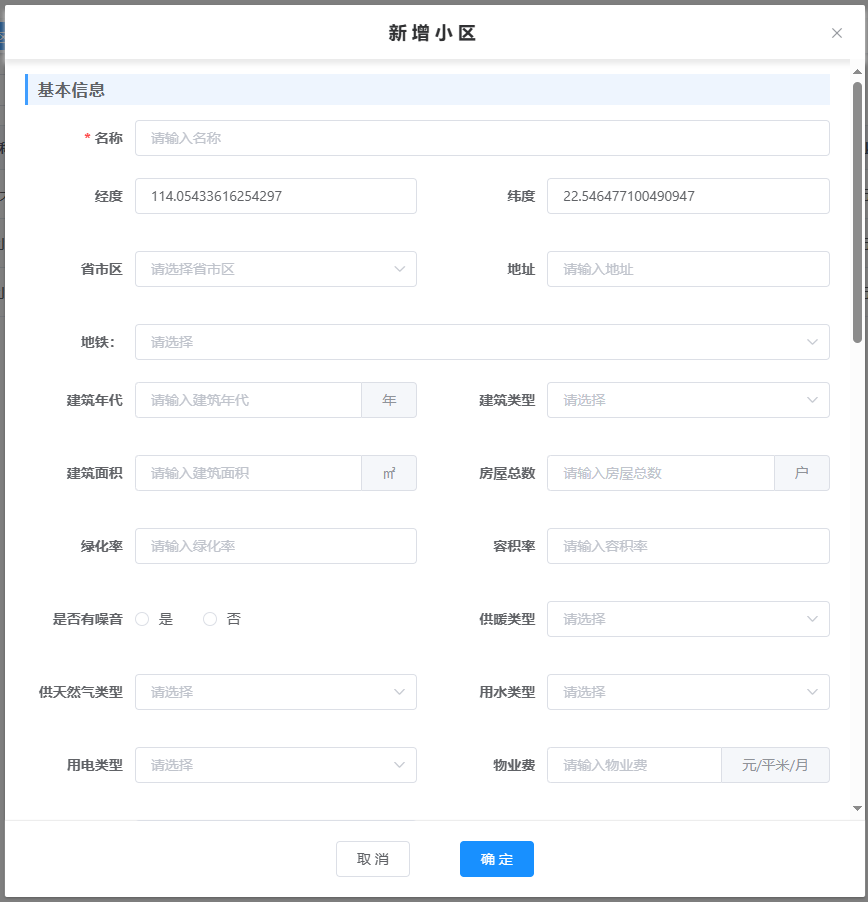Viewport: 868px width, 902px height.
Task: Expand the 供暖类型 dropdown
Action: click(687, 619)
